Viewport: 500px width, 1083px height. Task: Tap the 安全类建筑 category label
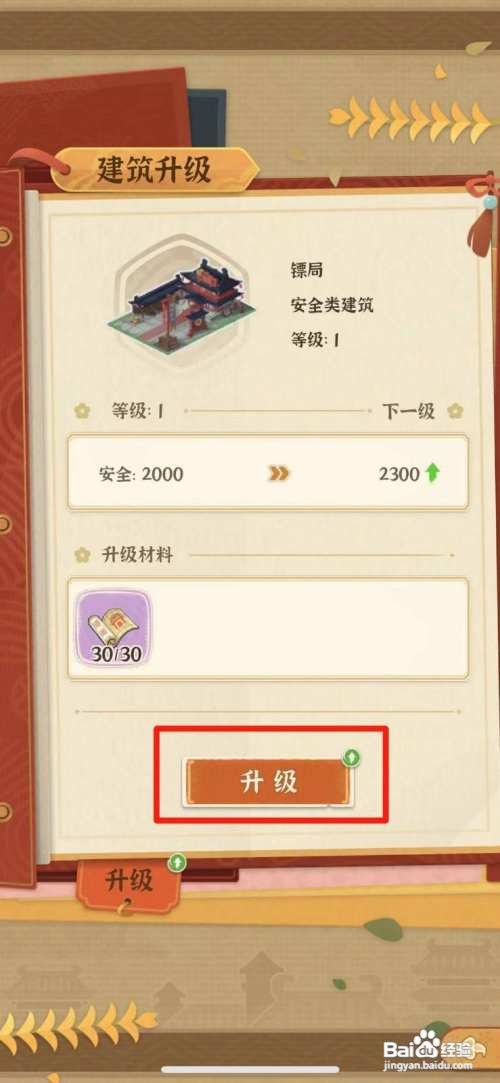[x=332, y=304]
